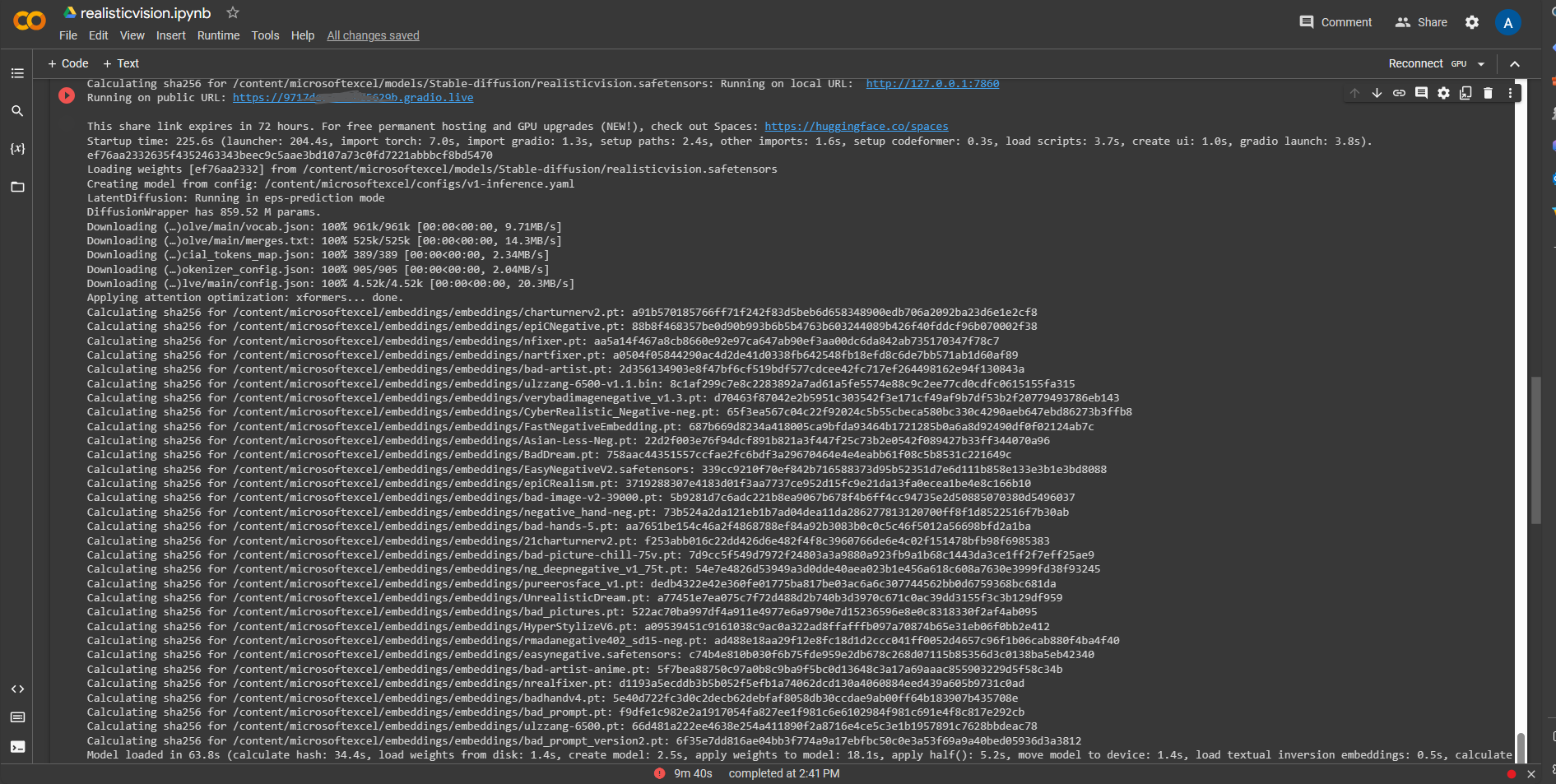Open the table of contents sidebar
This screenshot has width=1556, height=784.
pos(17,73)
